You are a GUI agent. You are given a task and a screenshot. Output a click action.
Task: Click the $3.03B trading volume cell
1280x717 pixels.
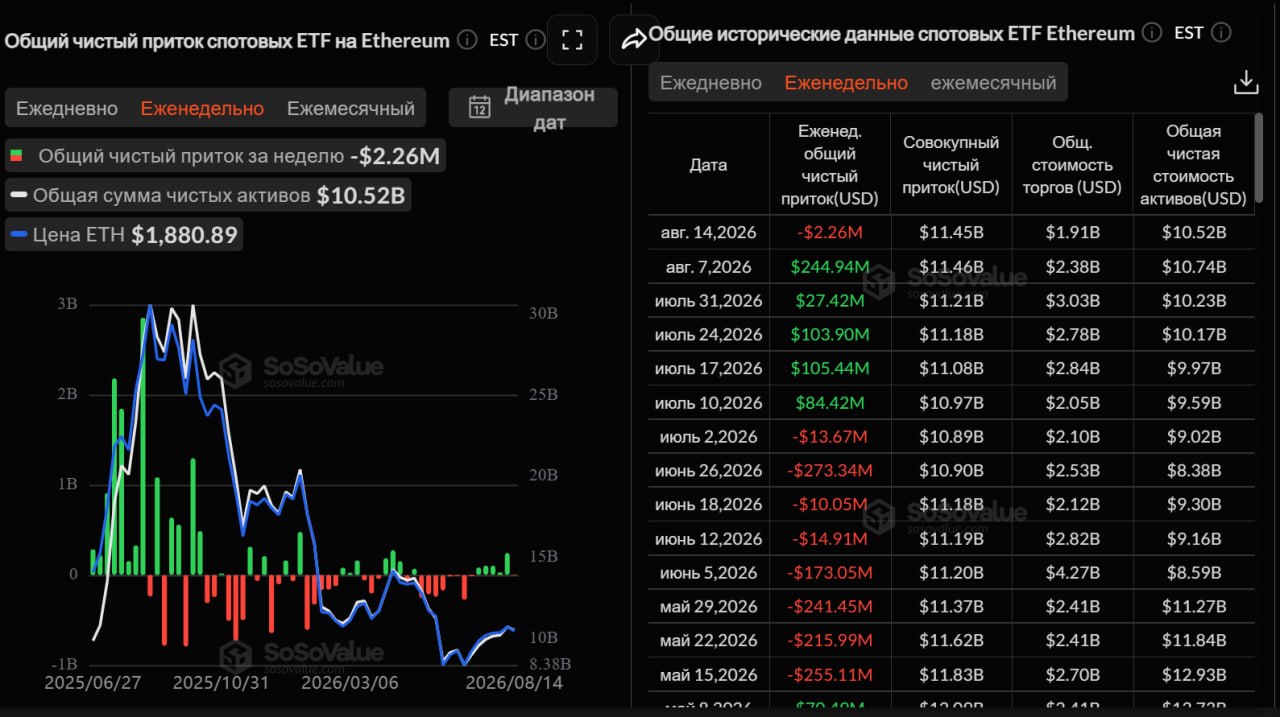point(1072,301)
